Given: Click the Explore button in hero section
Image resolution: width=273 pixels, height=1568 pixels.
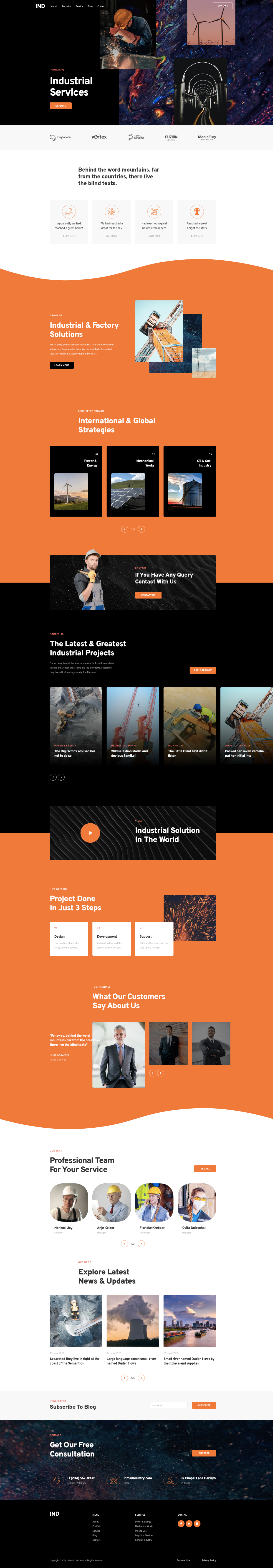Looking at the screenshot, I should click(x=61, y=106).
